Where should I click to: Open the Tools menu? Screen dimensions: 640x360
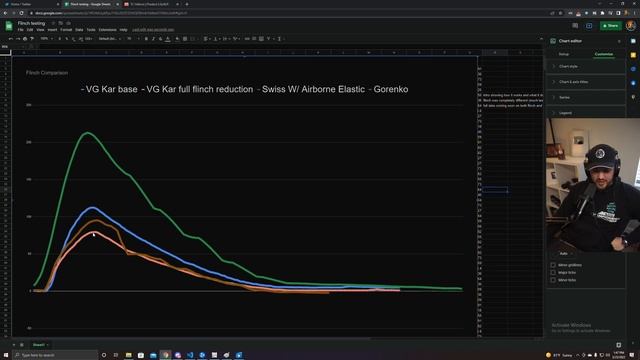pos(91,30)
